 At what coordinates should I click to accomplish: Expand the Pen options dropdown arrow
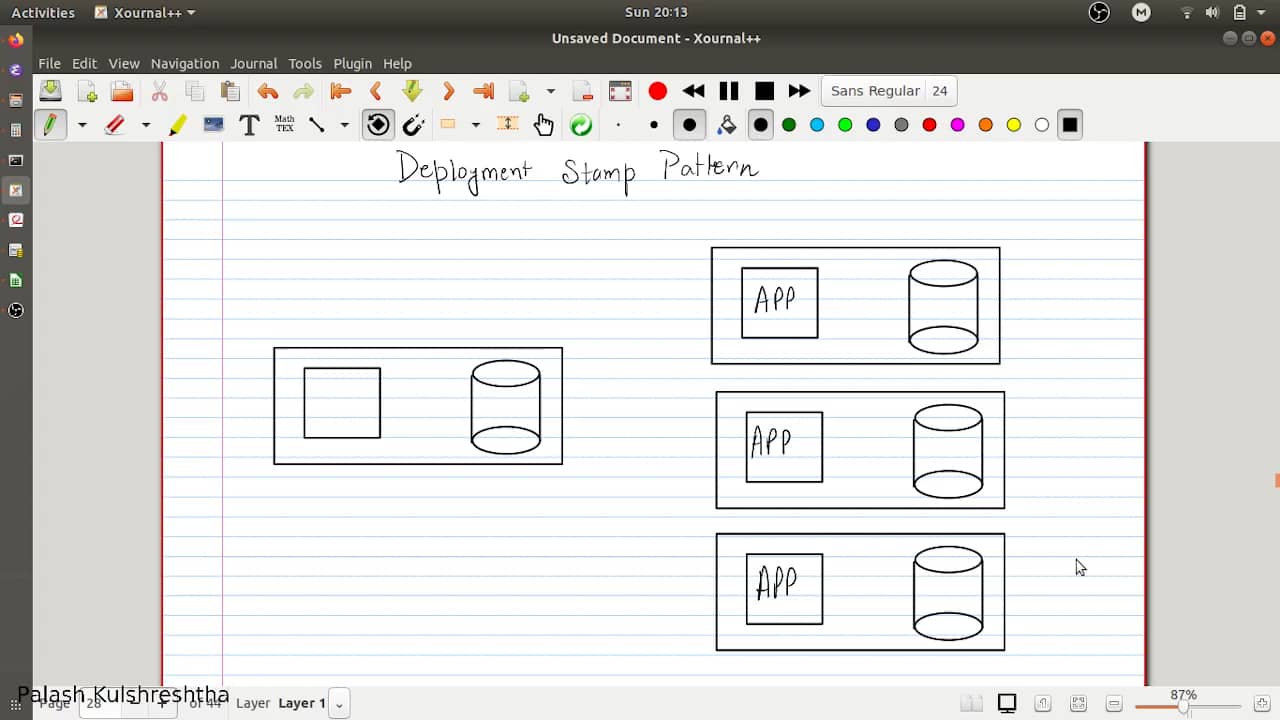click(x=82, y=125)
